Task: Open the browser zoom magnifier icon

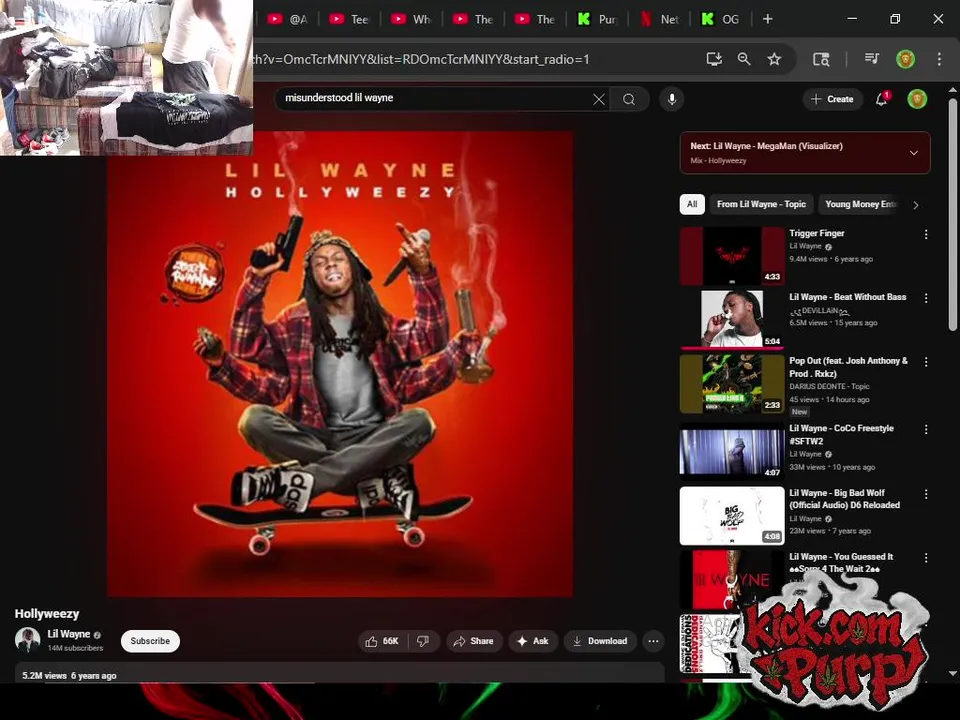Action: point(744,59)
